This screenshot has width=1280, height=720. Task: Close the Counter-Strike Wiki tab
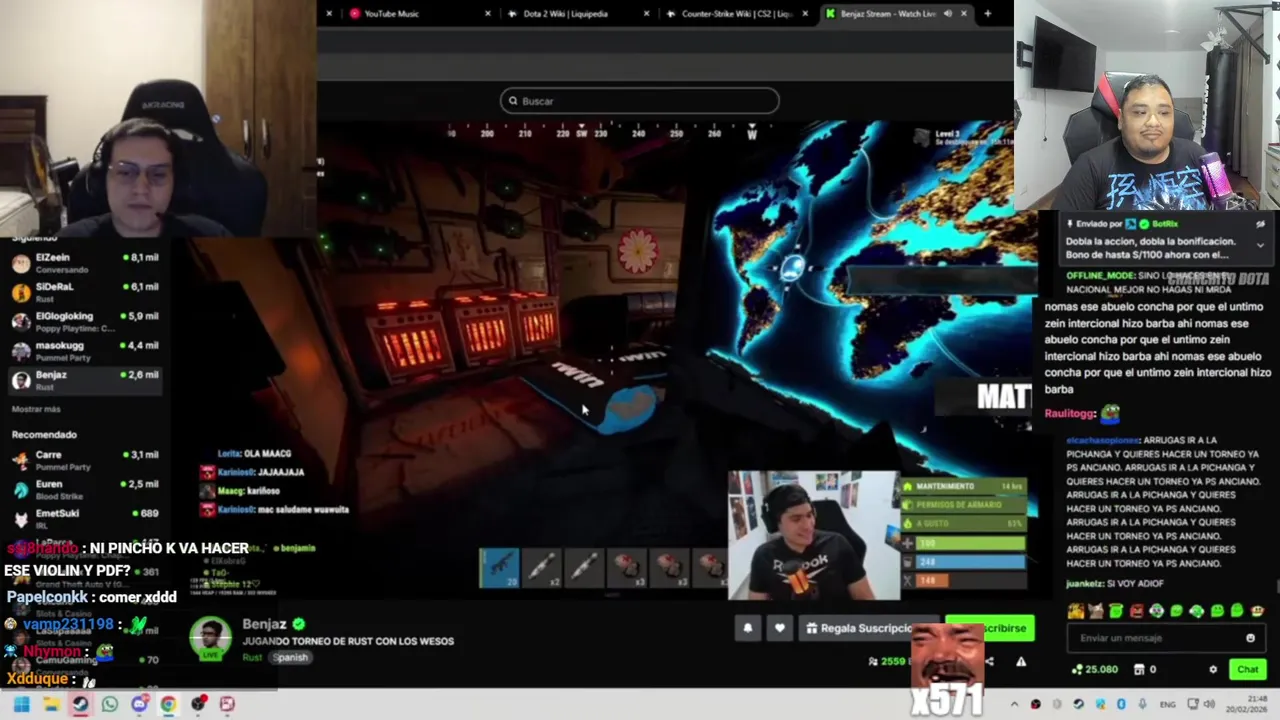[x=804, y=13]
